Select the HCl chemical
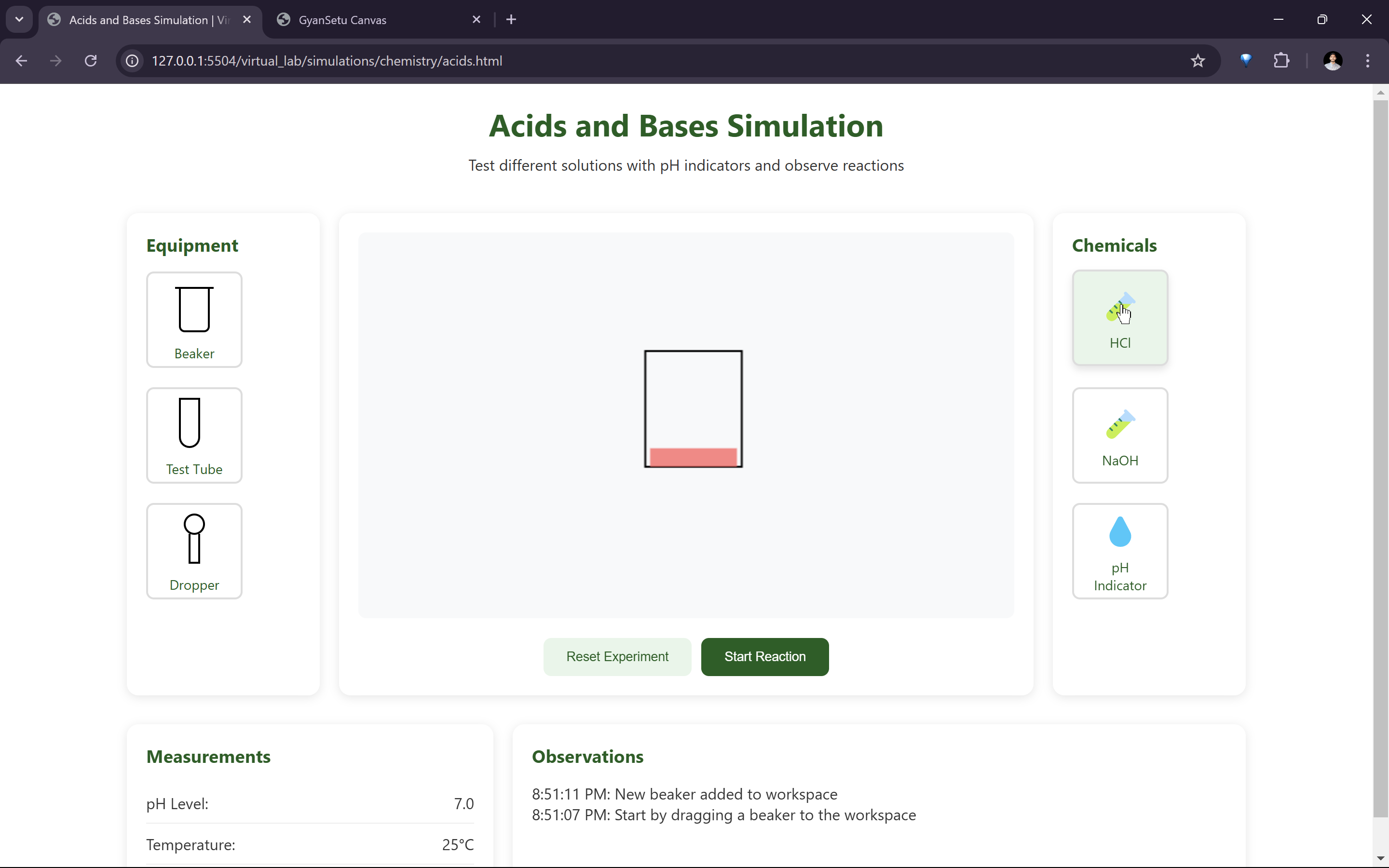The width and height of the screenshot is (1389, 868). click(x=1119, y=317)
